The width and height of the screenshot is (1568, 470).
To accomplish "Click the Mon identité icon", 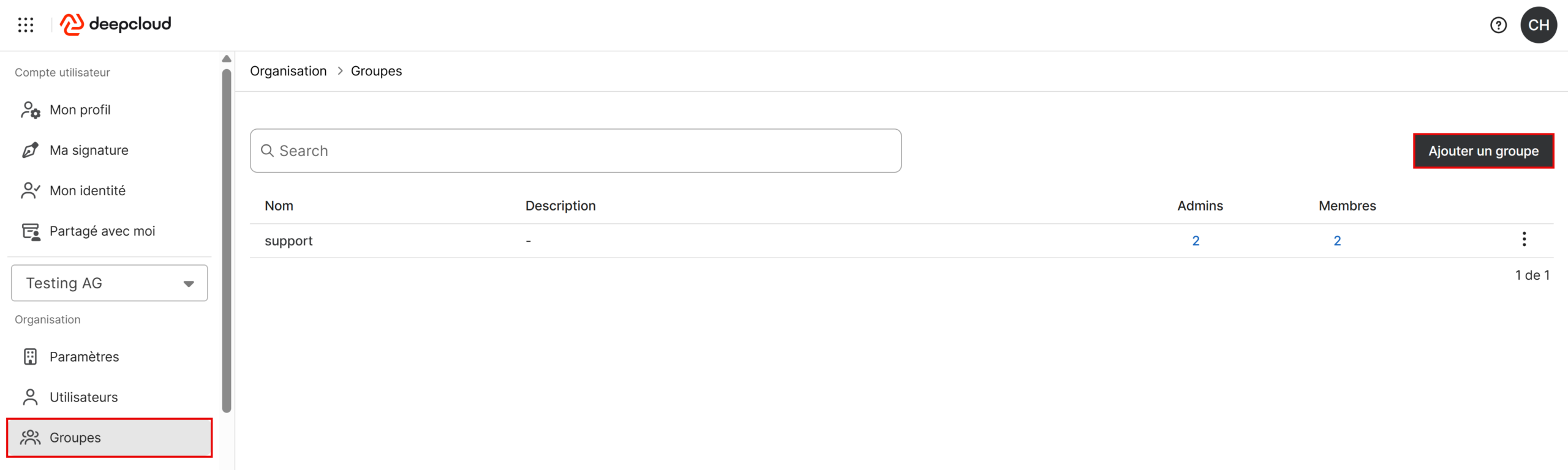I will point(30,191).
